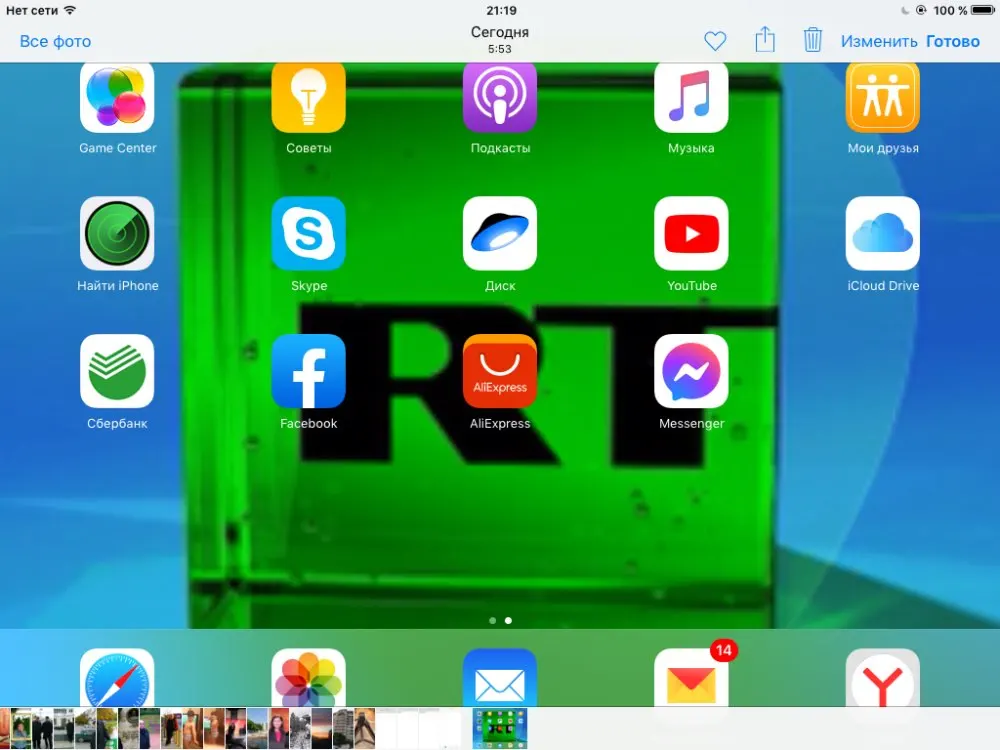Tap the Изменить button

coord(879,41)
